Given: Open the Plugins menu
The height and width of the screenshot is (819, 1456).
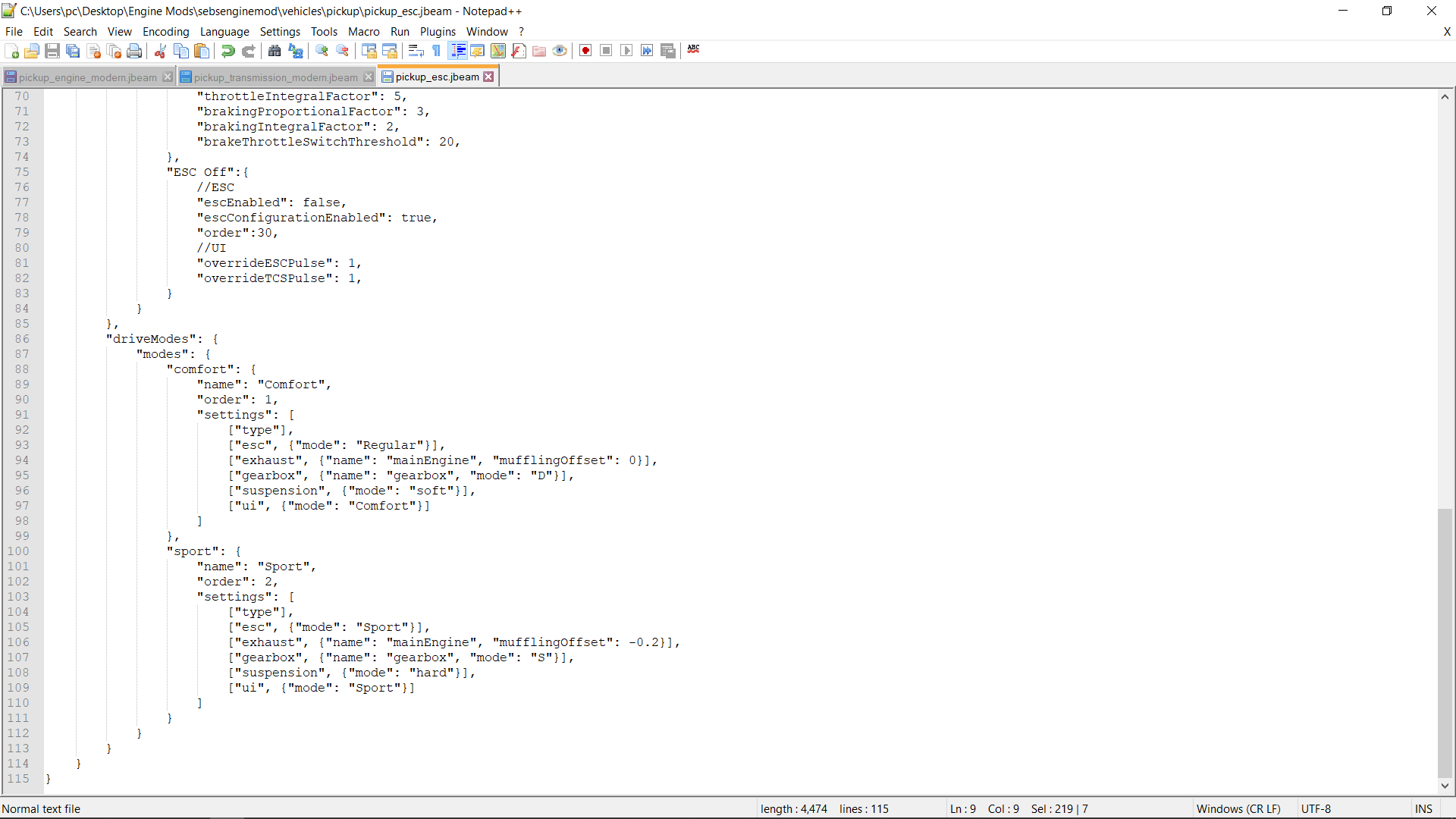Looking at the screenshot, I should 438,32.
